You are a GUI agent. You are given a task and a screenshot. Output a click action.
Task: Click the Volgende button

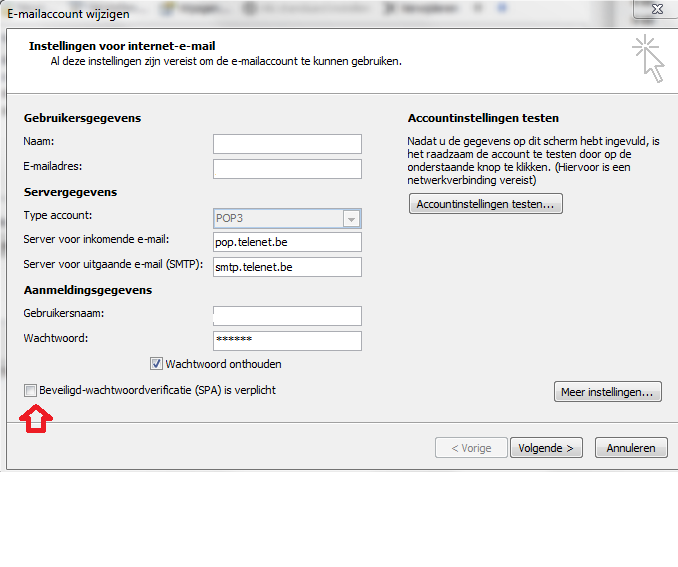[x=546, y=448]
